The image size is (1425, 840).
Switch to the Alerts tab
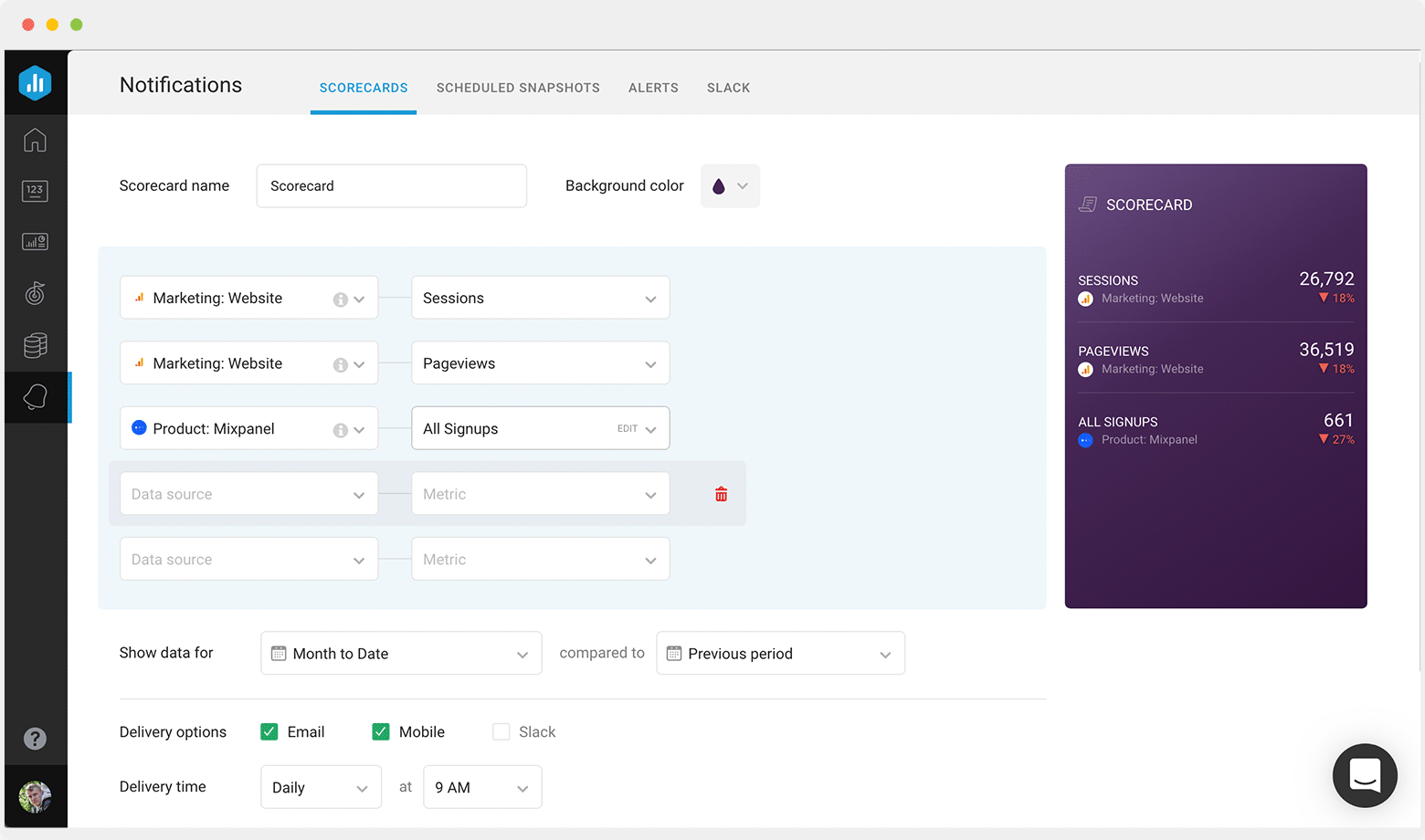653,88
